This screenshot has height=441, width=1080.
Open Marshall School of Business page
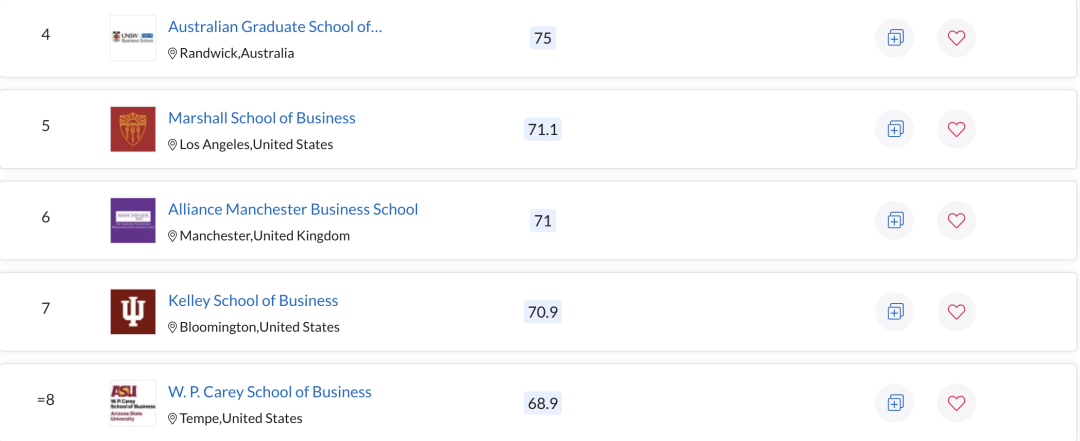[262, 118]
